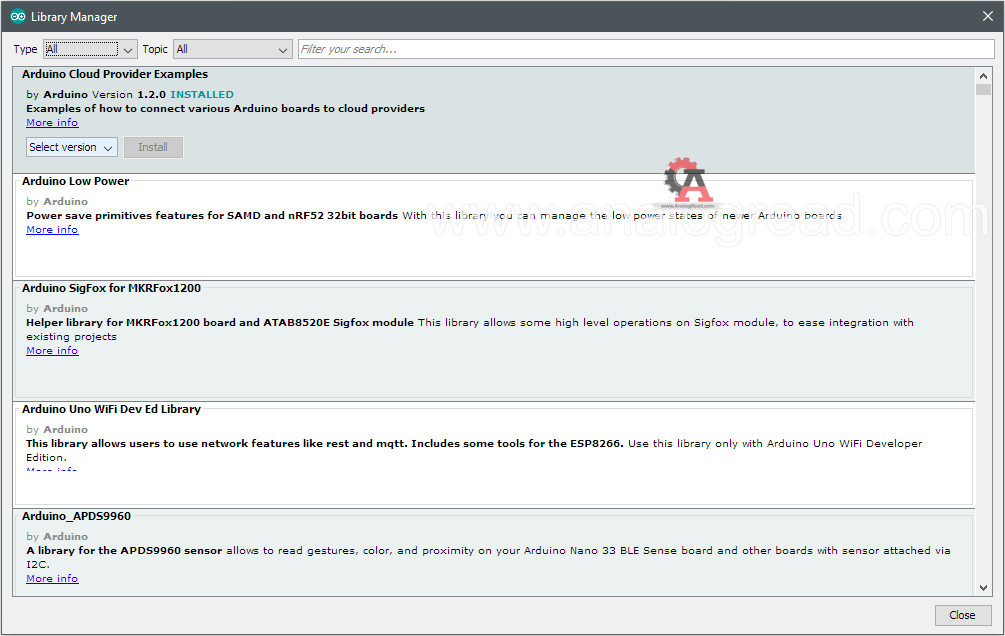
Task: Open More info for Arduino_APDS9960
Action: click(52, 578)
